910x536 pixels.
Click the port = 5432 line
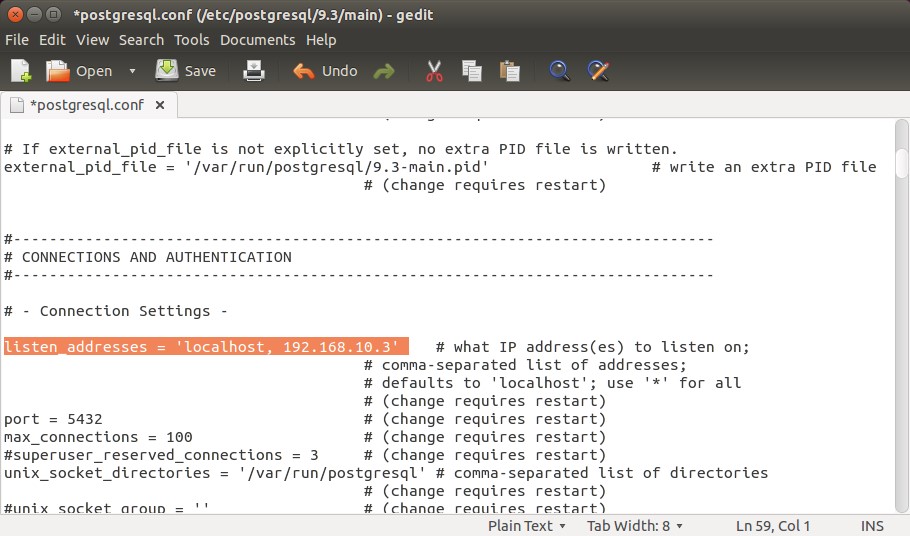point(53,419)
